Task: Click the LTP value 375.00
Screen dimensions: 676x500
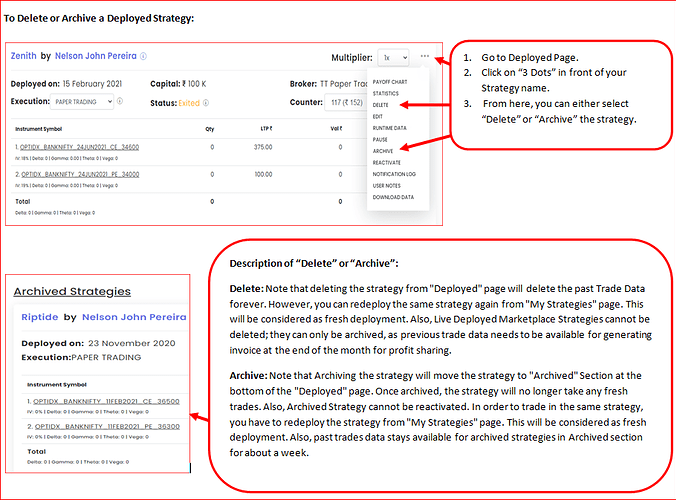Action: tap(263, 147)
